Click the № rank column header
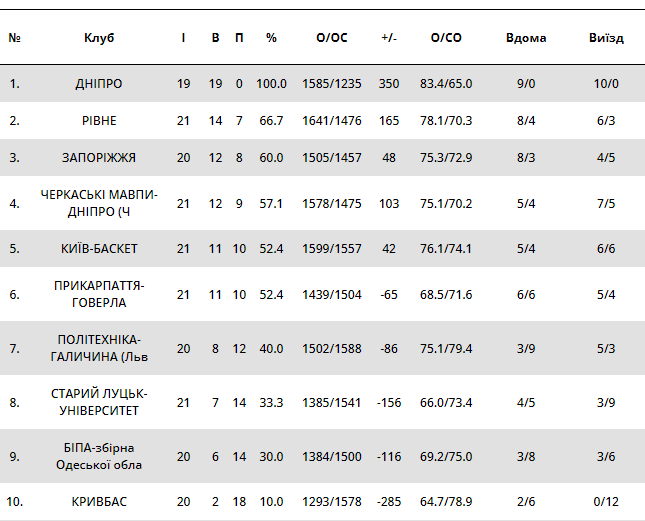 15,38
